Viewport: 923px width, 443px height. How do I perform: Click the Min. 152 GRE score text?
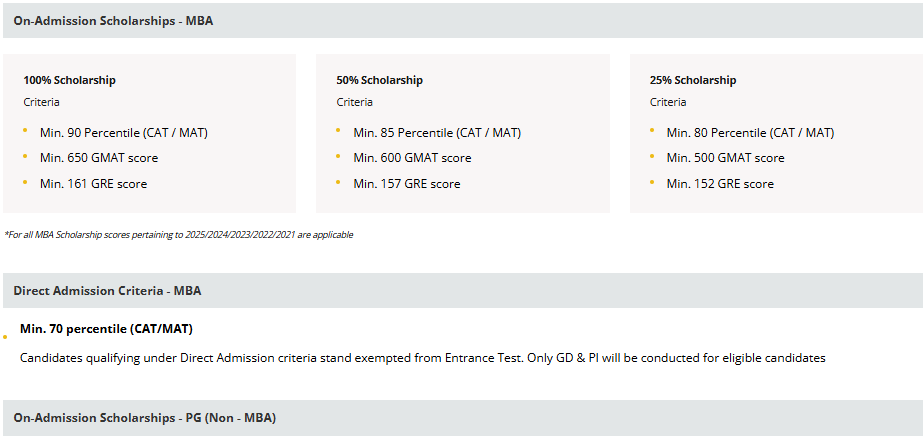pos(720,184)
